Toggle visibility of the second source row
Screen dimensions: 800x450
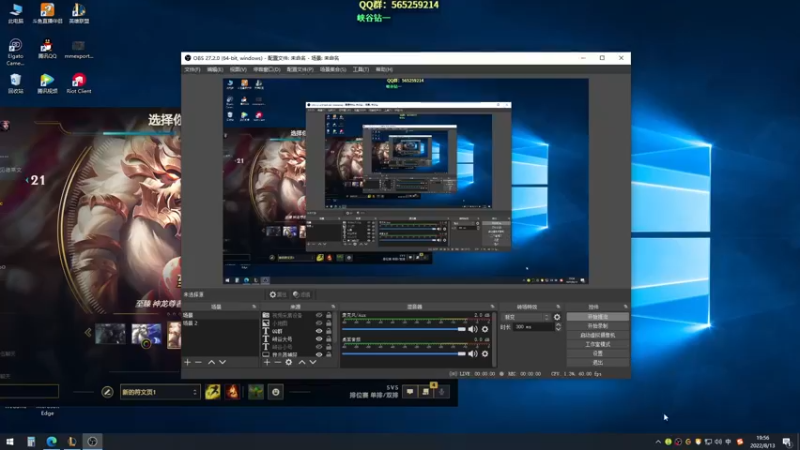point(319,323)
